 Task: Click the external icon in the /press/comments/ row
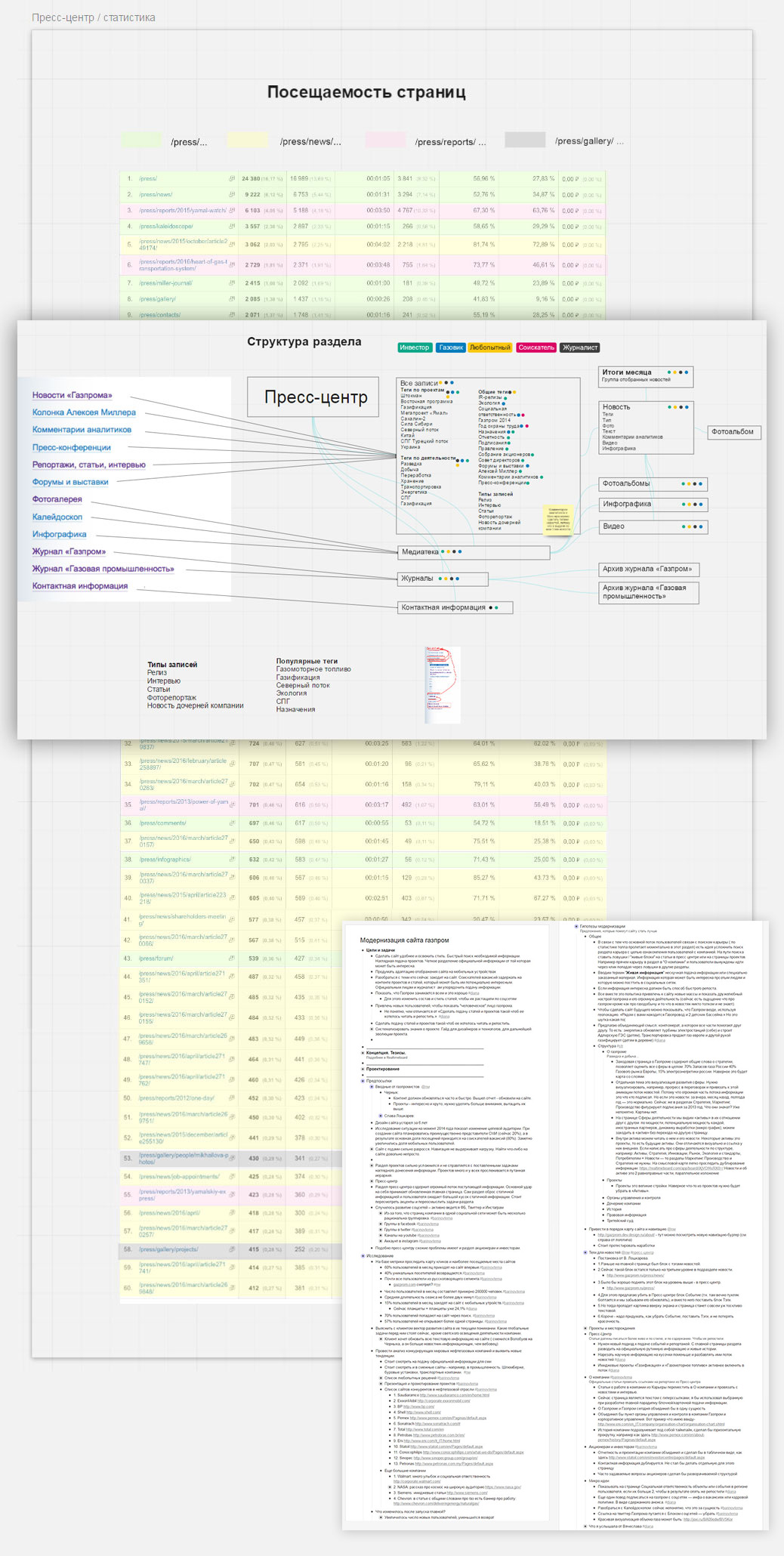[232, 823]
